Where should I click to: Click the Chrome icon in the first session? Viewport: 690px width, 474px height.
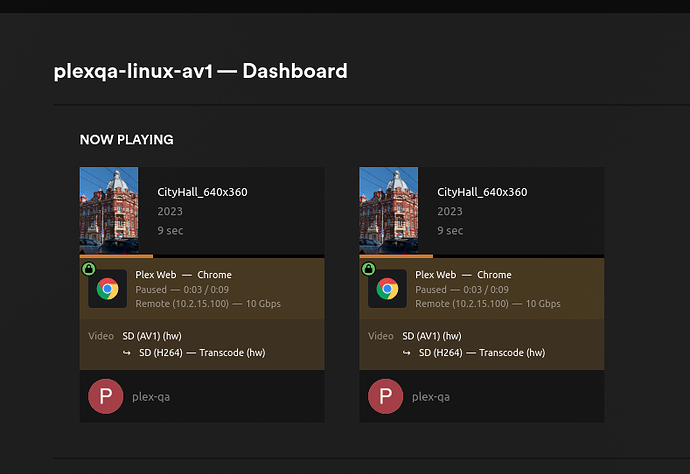(x=107, y=289)
